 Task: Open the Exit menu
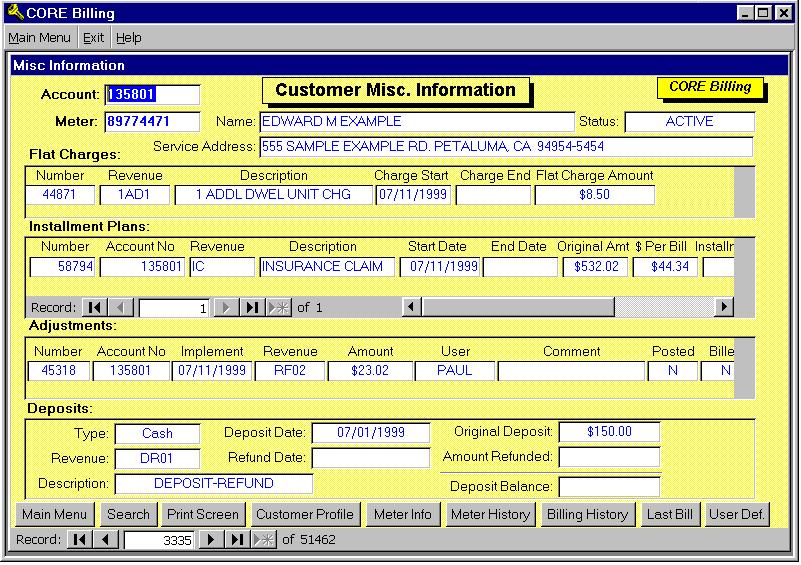[x=93, y=38]
